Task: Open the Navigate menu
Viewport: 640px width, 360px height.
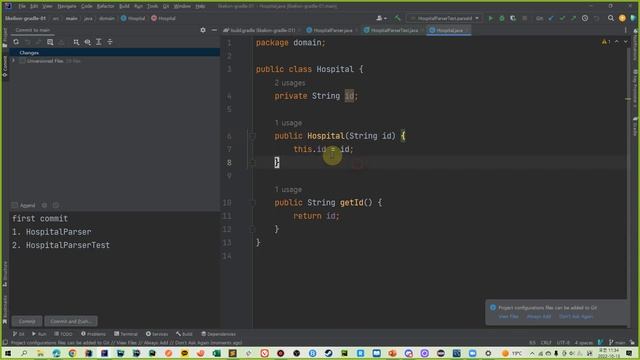Action: click(67, 7)
